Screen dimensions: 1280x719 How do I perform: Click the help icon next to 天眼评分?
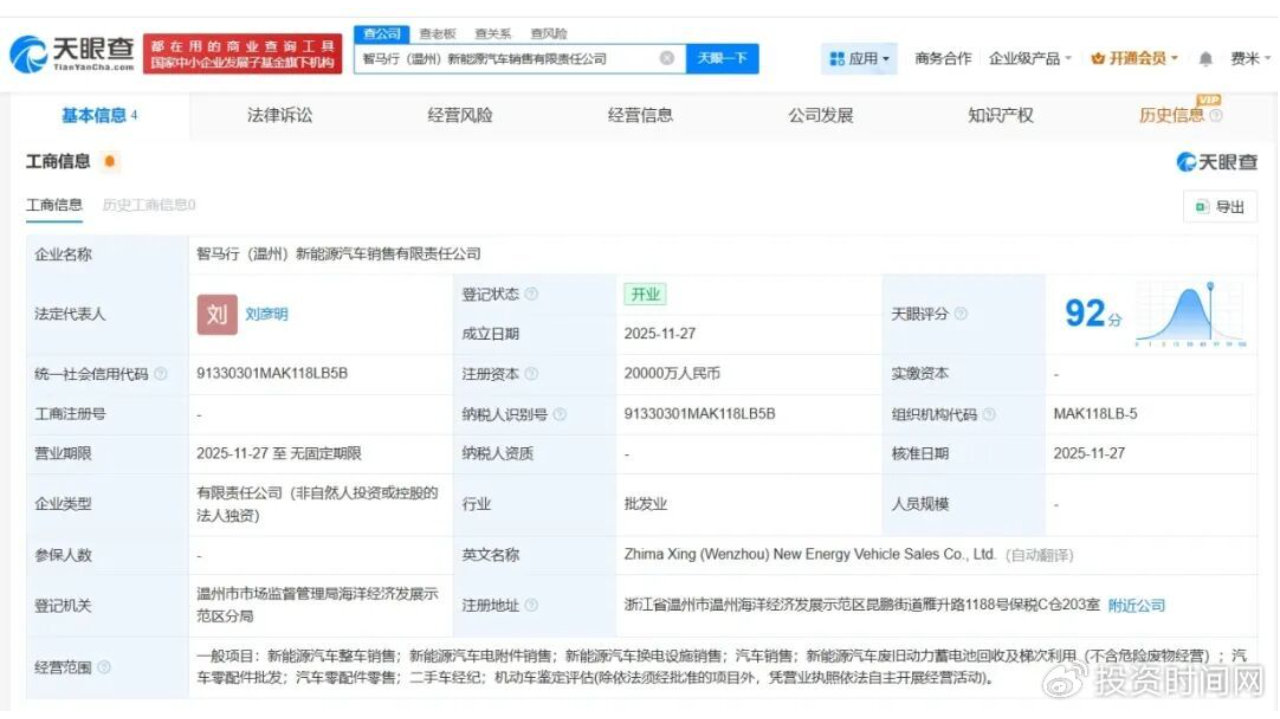(x=961, y=314)
